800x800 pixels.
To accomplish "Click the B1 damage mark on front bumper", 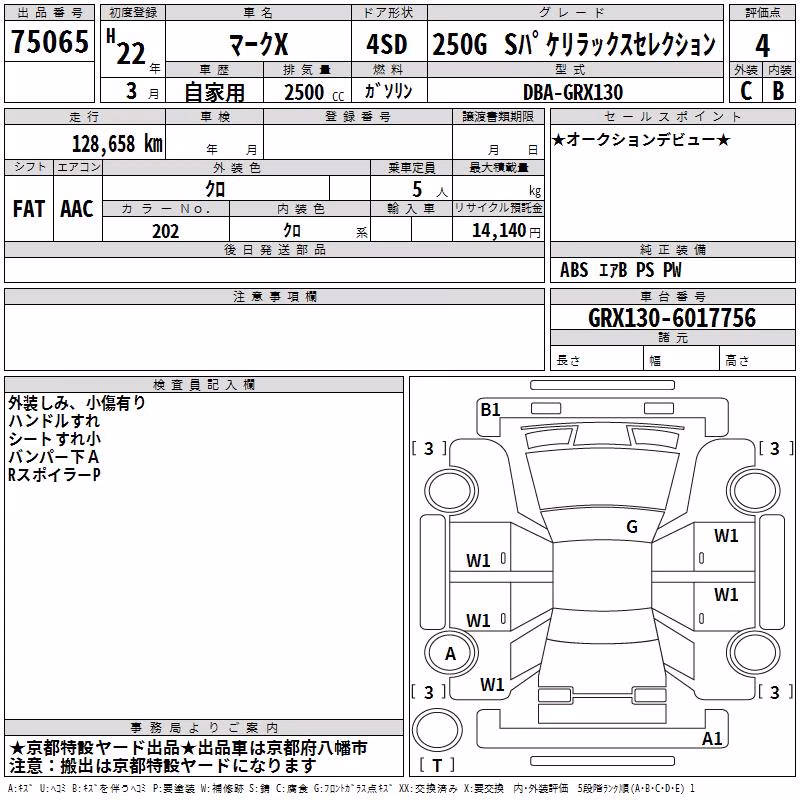I will (x=490, y=409).
